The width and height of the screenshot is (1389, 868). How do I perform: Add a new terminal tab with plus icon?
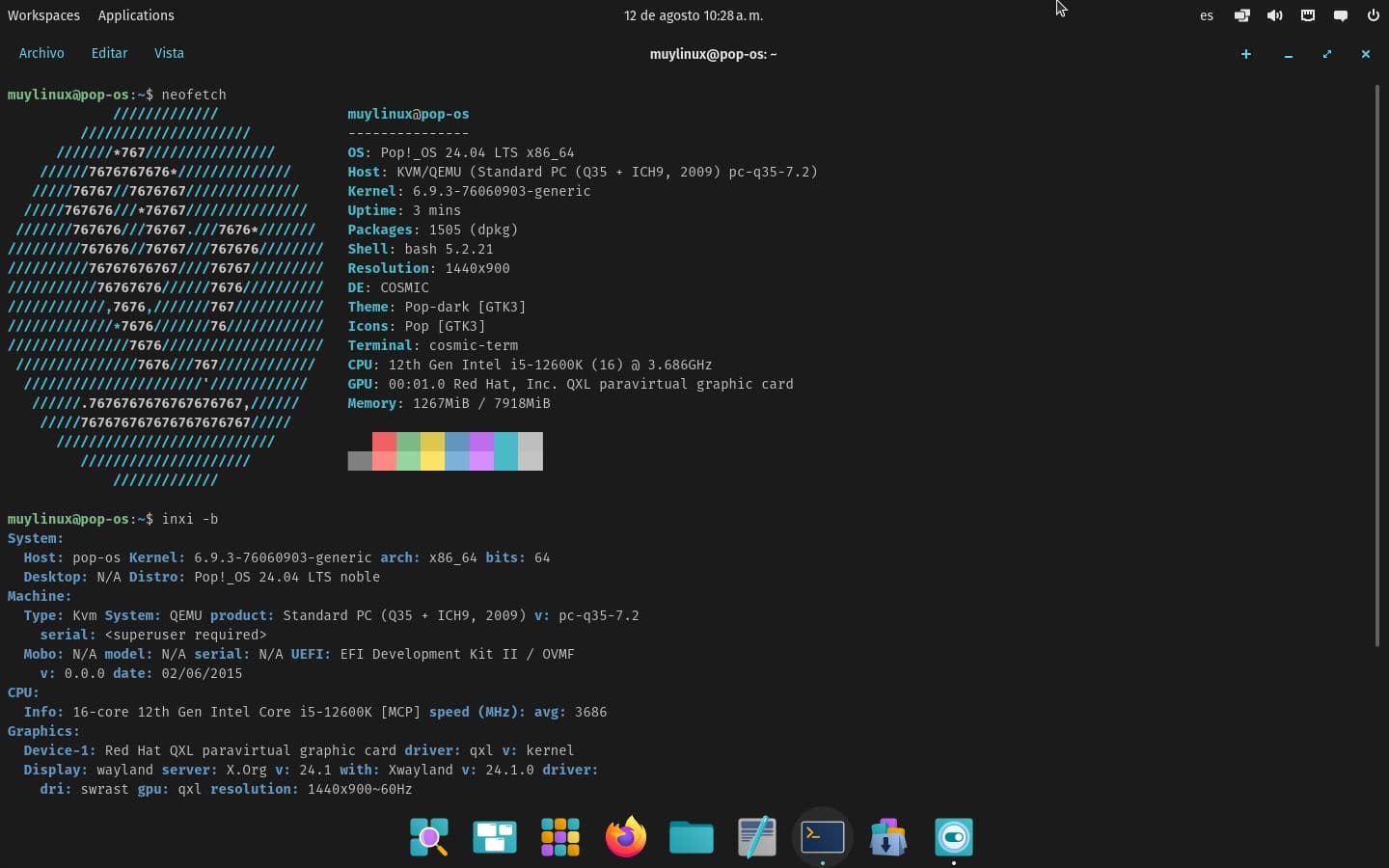pos(1246,54)
